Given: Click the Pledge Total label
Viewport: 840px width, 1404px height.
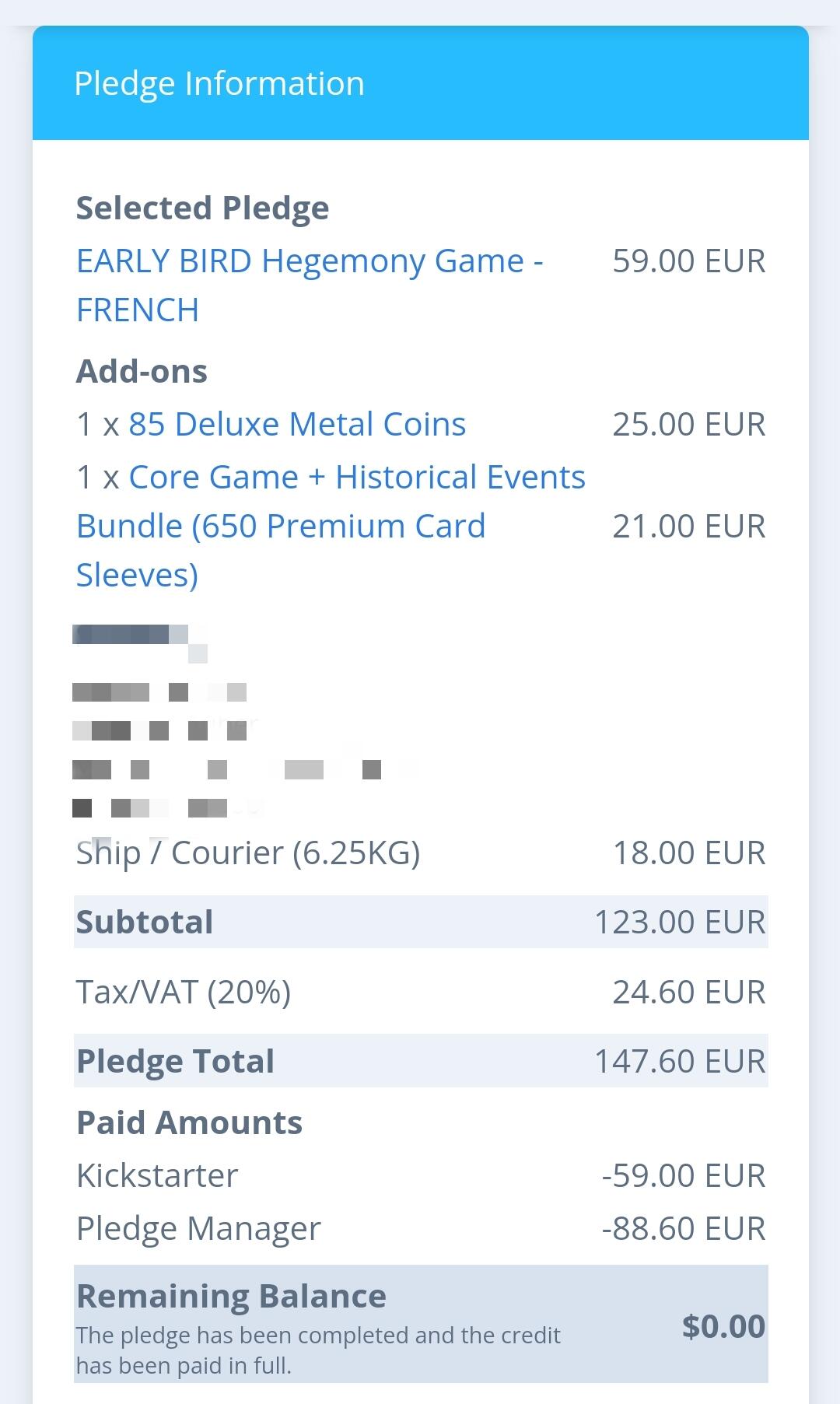Looking at the screenshot, I should click(x=176, y=1062).
